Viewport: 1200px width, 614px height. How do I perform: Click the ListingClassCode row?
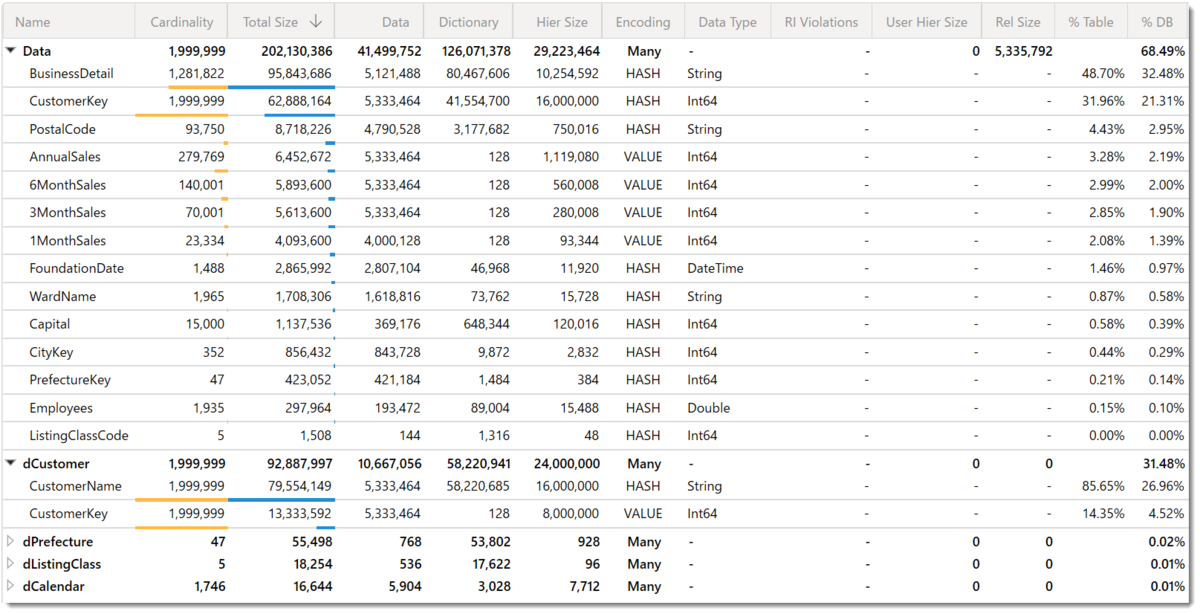point(598,435)
